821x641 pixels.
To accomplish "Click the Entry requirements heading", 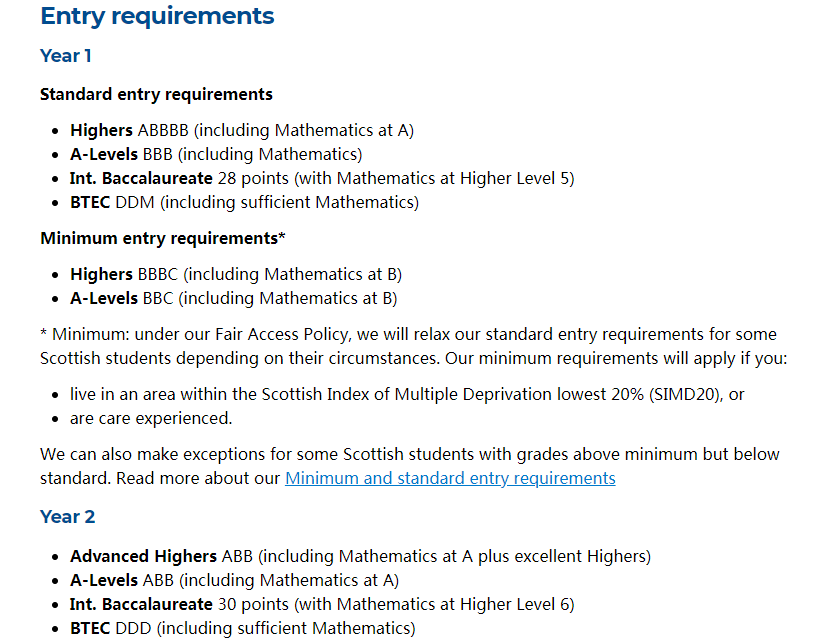I will coord(157,16).
